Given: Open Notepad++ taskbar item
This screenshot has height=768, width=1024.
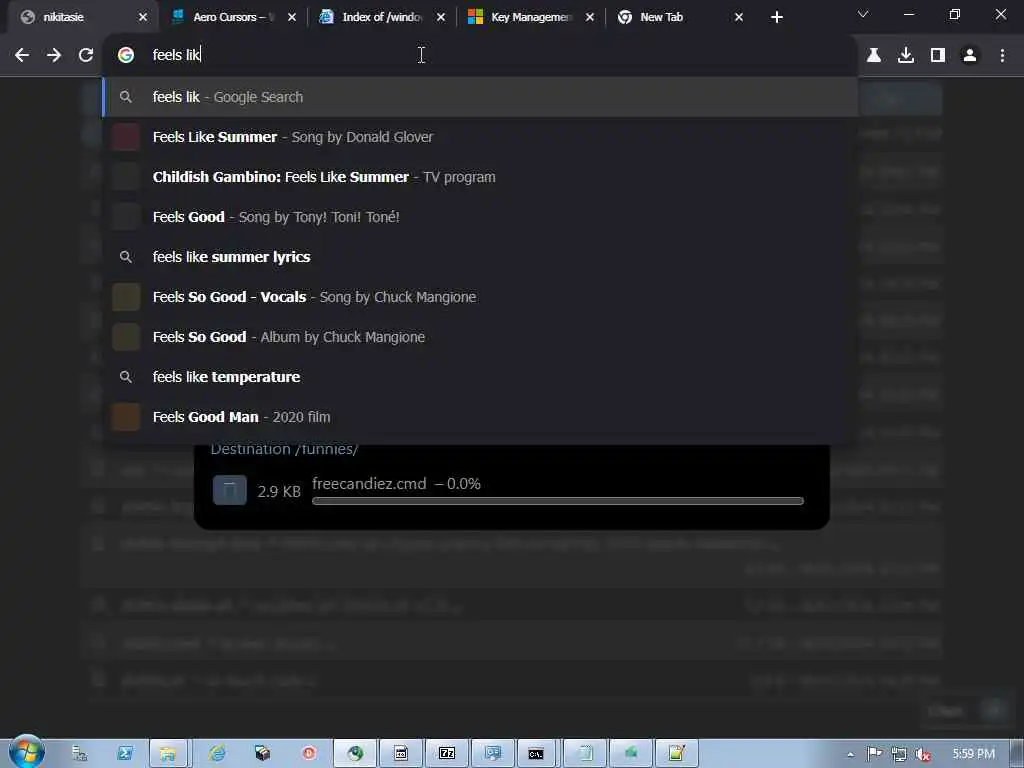Looking at the screenshot, I should 676,754.
